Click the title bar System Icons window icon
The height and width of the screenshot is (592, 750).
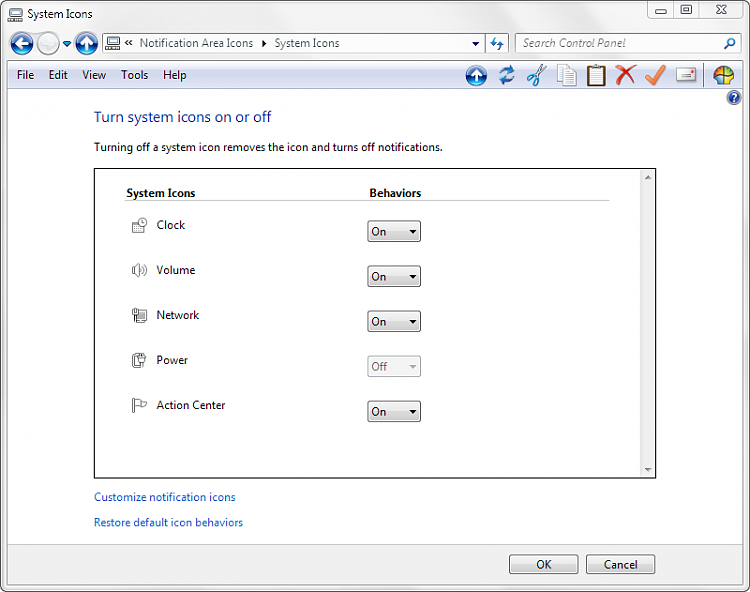point(15,14)
